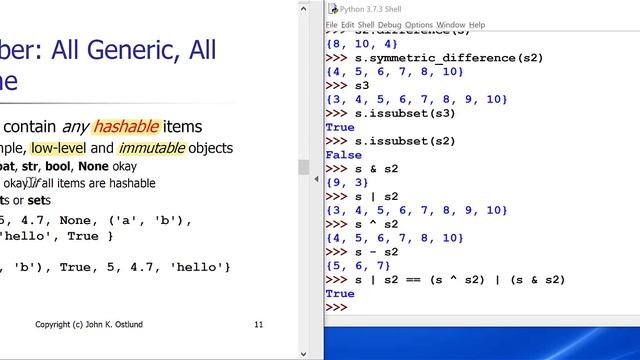Viewport: 640px width, 360px height.
Task: Click the Python 3.7.3 Shell window icon
Action: click(x=333, y=9)
